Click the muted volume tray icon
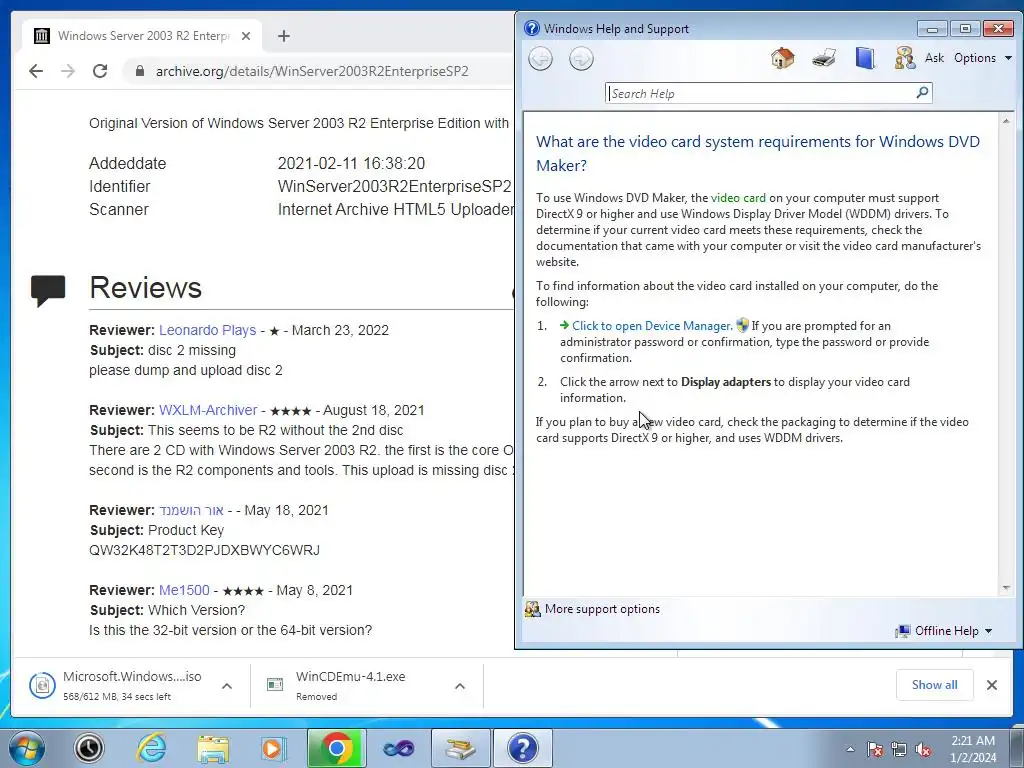Image resolution: width=1024 pixels, height=768 pixels. (x=923, y=749)
